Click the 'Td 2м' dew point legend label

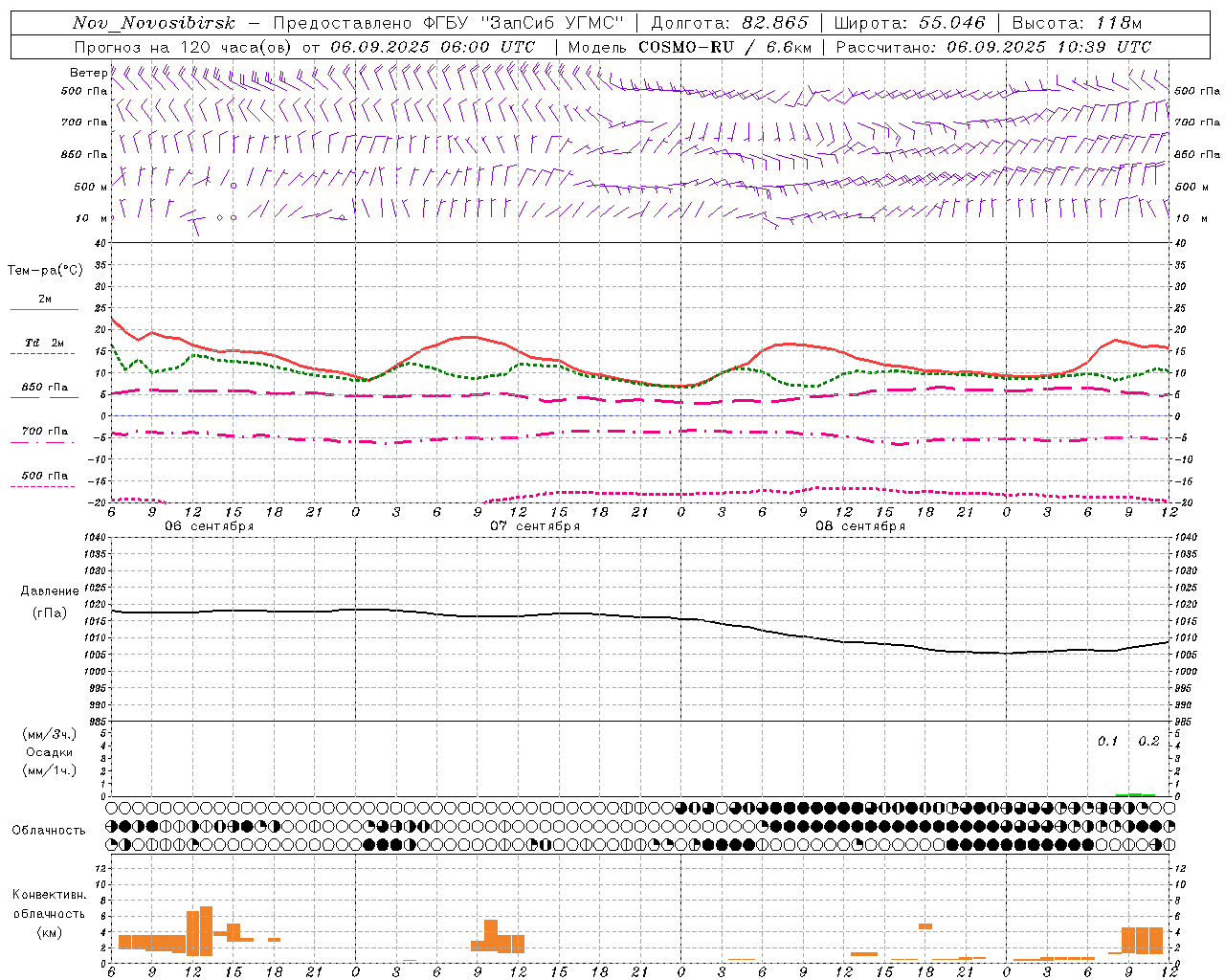[45, 343]
